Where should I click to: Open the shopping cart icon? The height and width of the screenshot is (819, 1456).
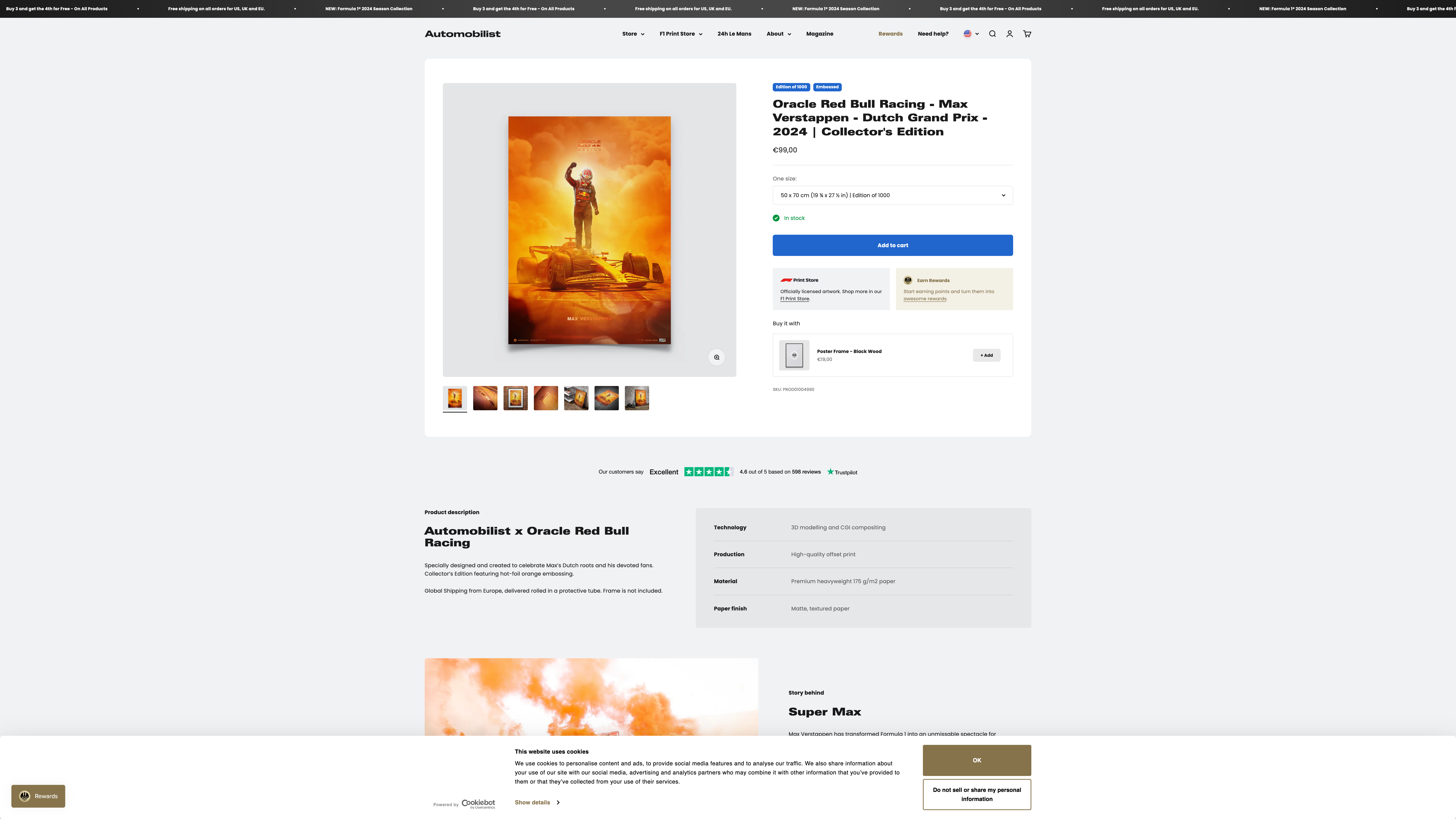pyautogui.click(x=1027, y=34)
